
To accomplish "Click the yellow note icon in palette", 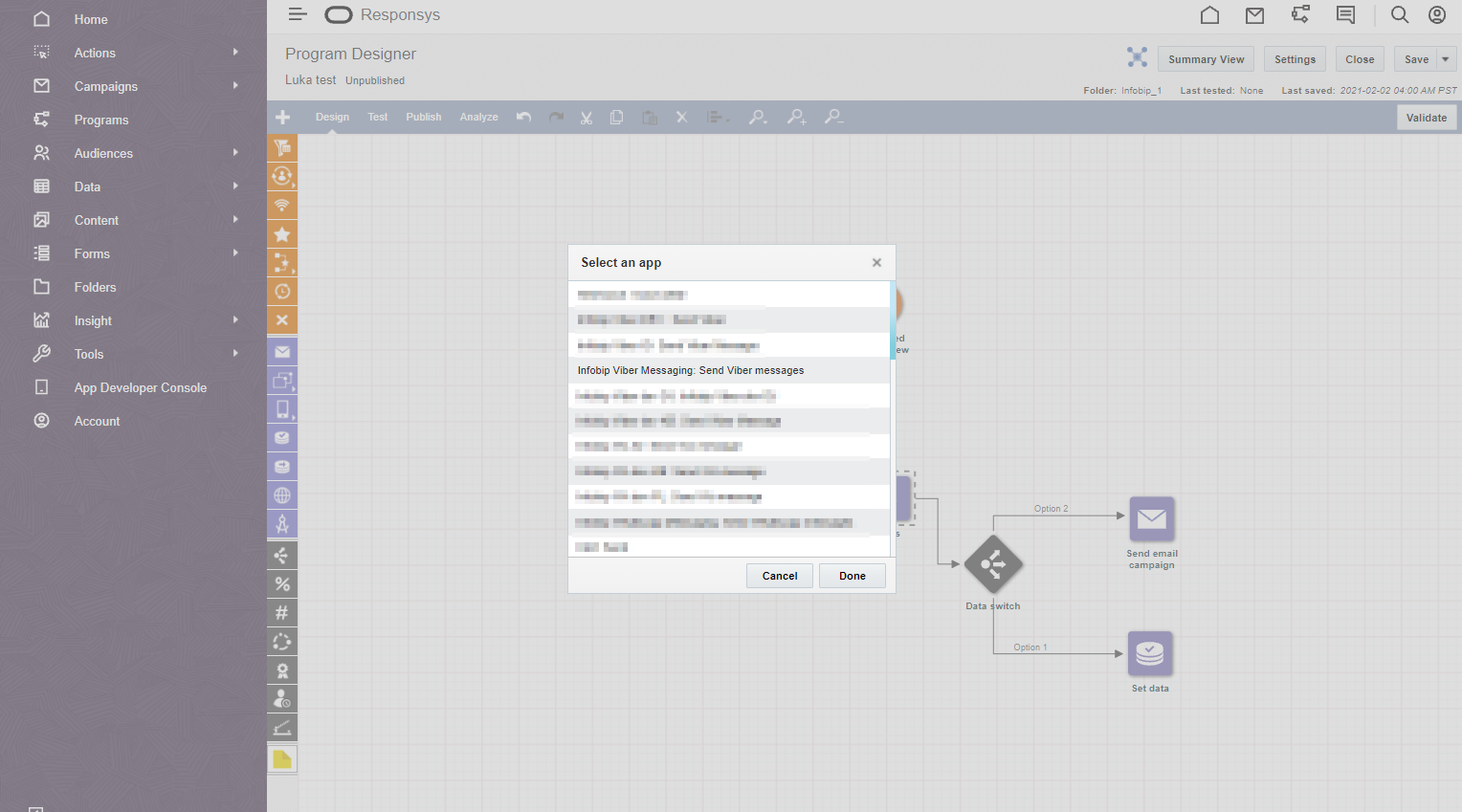I will (x=282, y=759).
